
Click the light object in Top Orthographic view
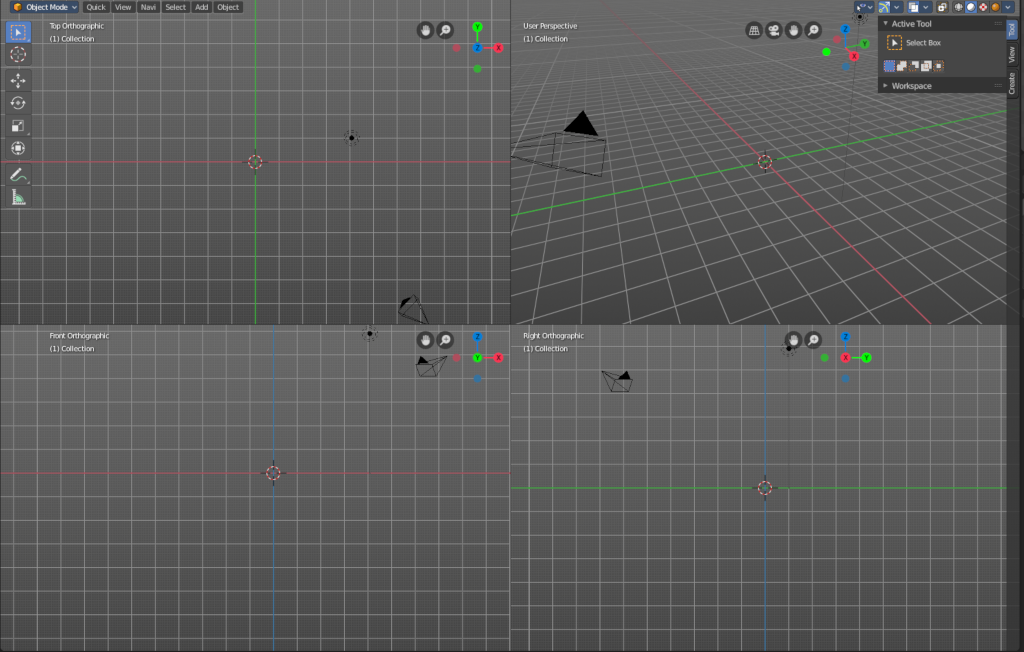(x=351, y=138)
